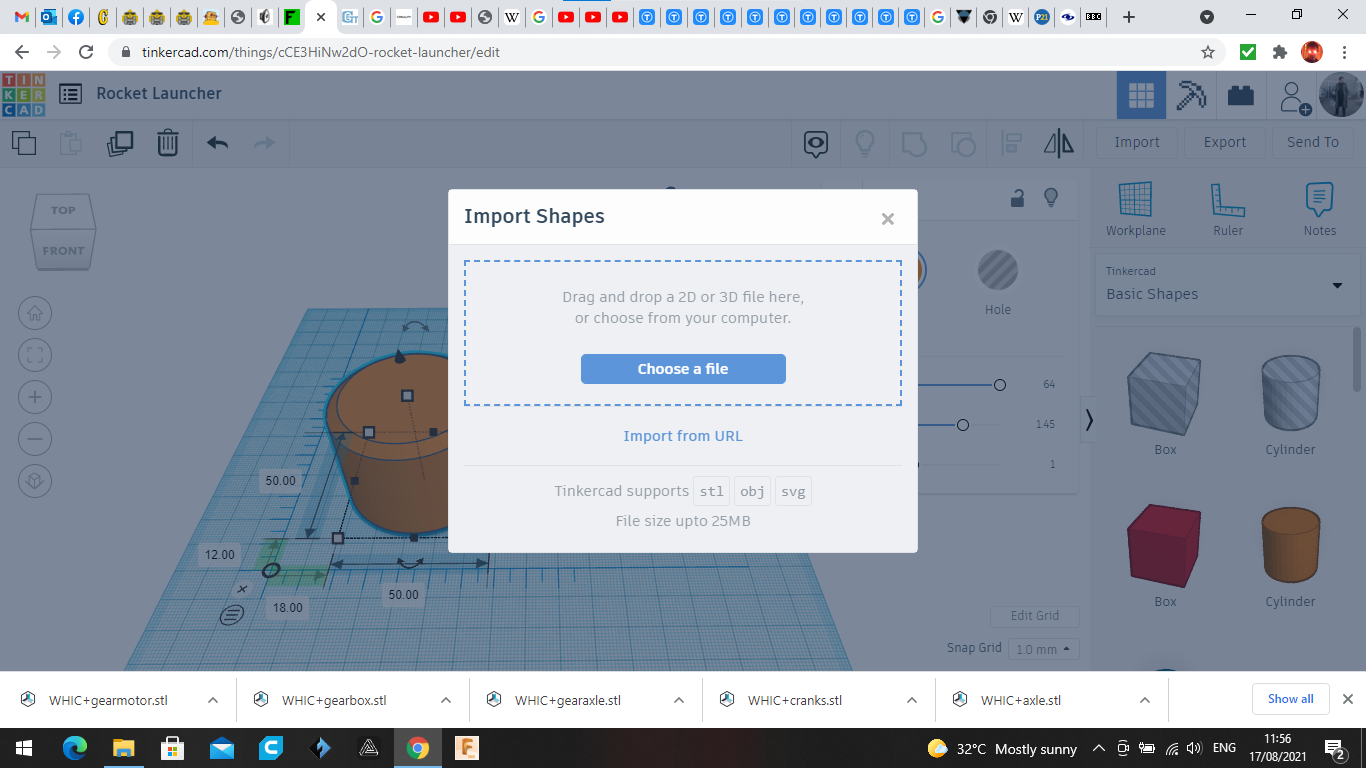1366x768 pixels.
Task: Toggle the inspector hide-shape light bulb
Action: [1051, 198]
